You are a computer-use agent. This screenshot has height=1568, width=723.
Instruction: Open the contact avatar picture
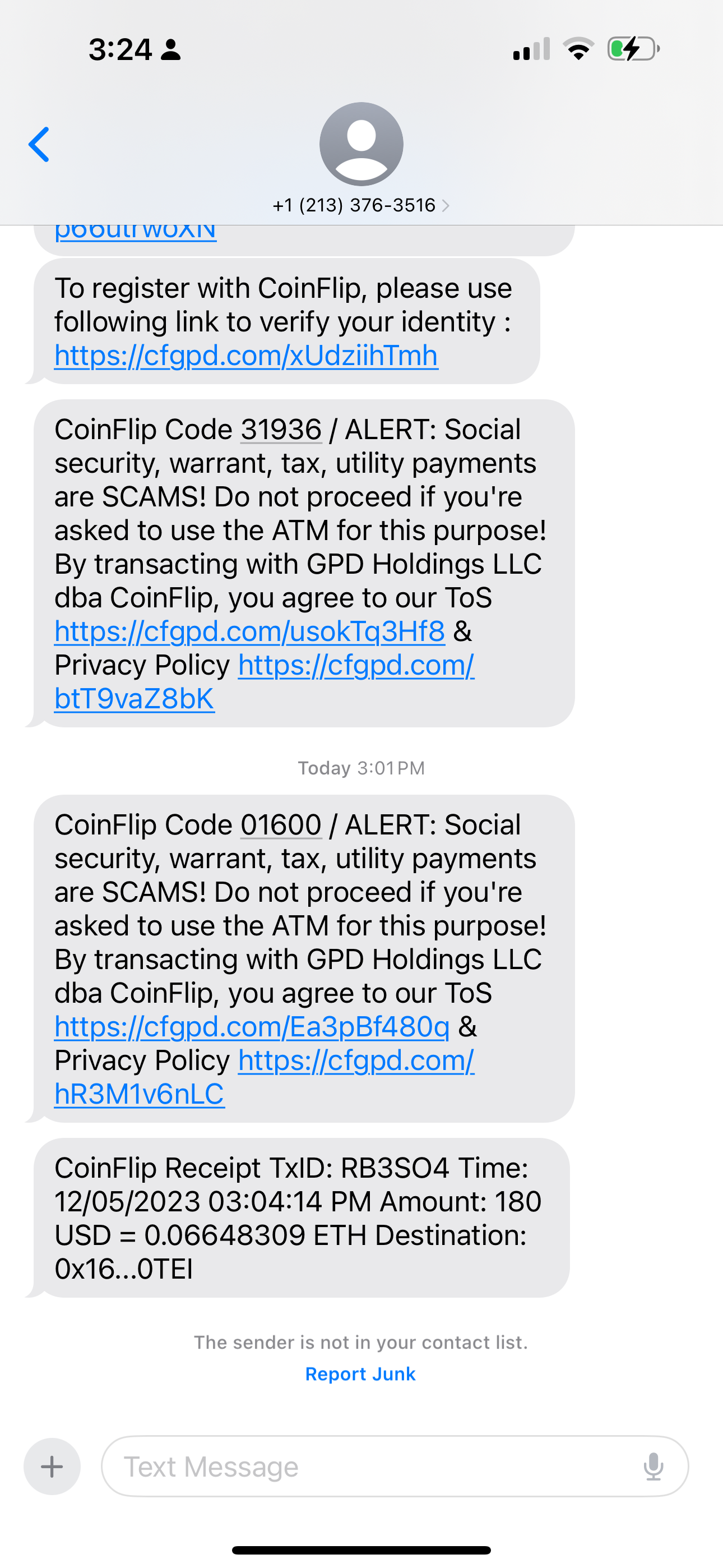pyautogui.click(x=361, y=144)
